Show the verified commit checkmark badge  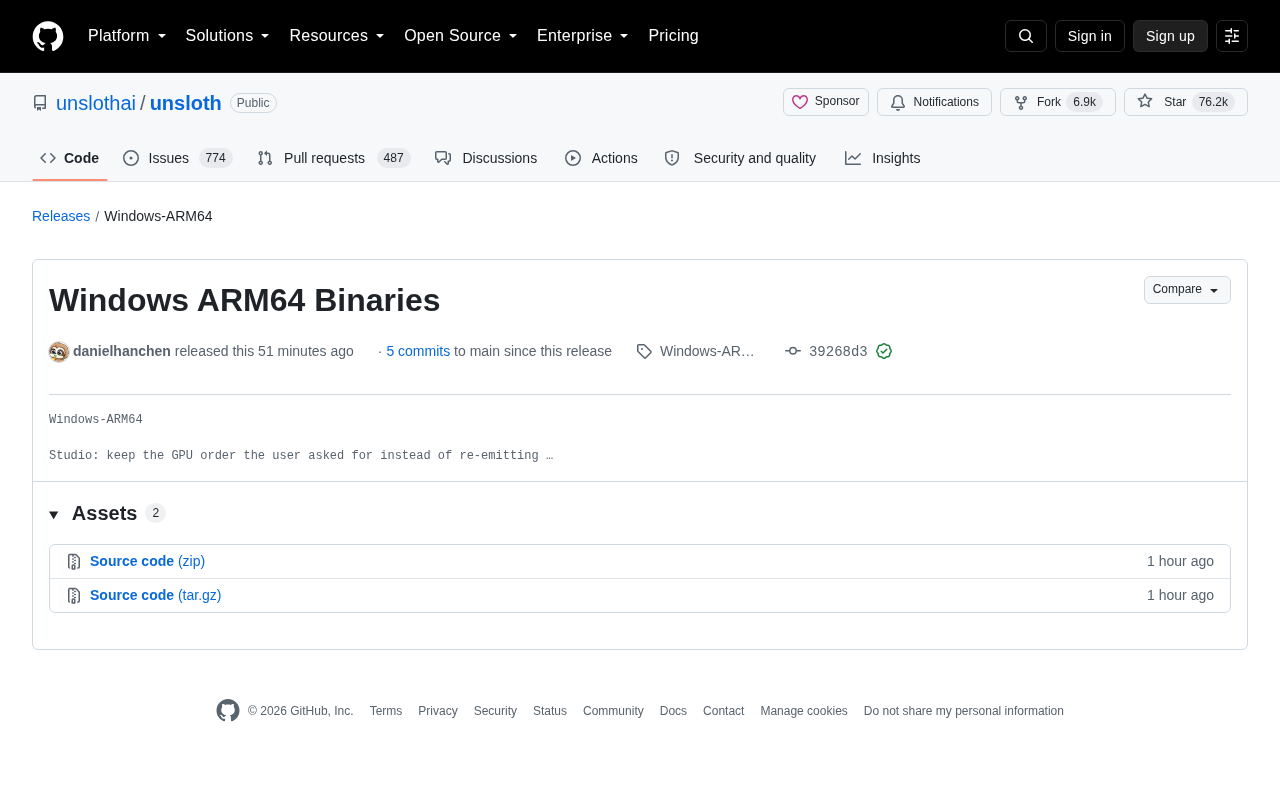tap(884, 351)
